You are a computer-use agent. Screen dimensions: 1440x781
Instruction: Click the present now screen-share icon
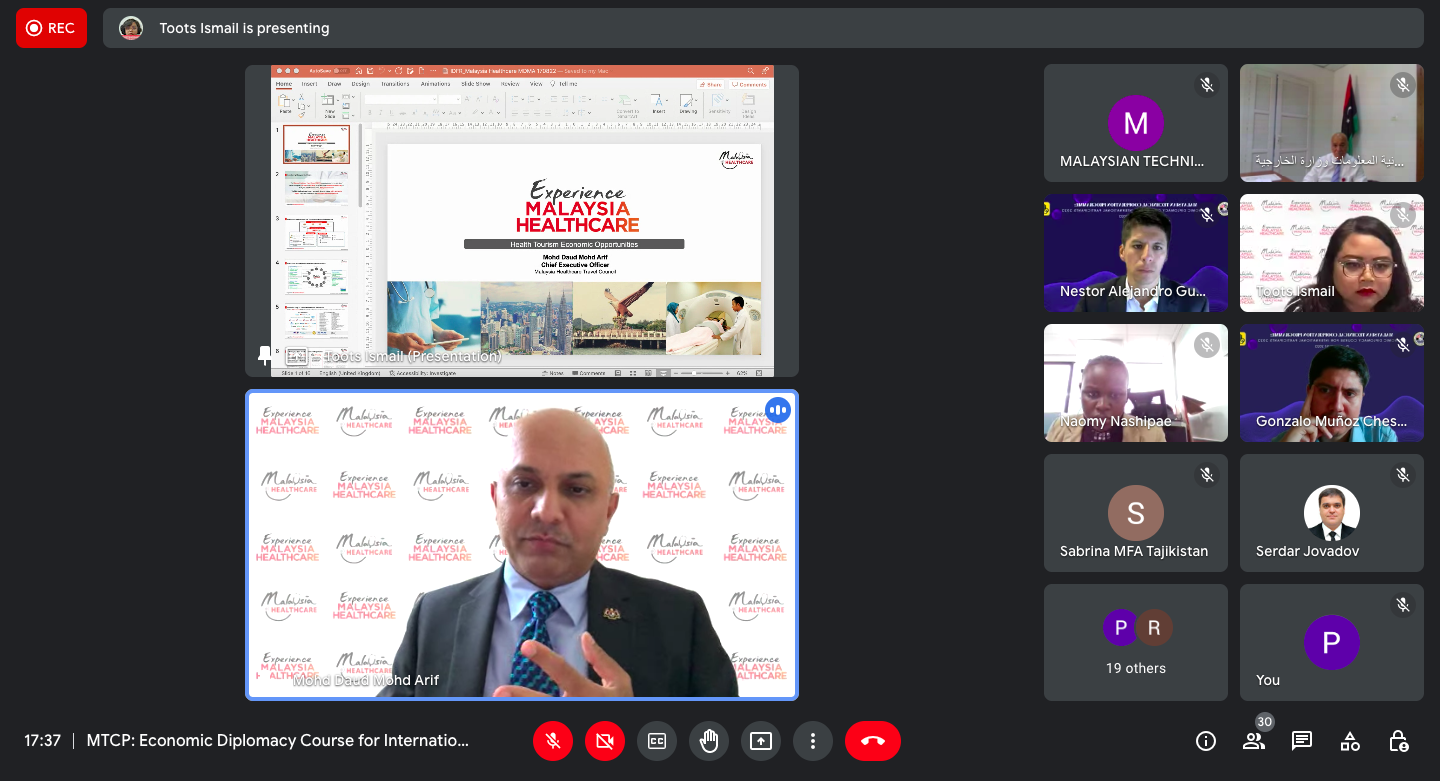pos(761,741)
